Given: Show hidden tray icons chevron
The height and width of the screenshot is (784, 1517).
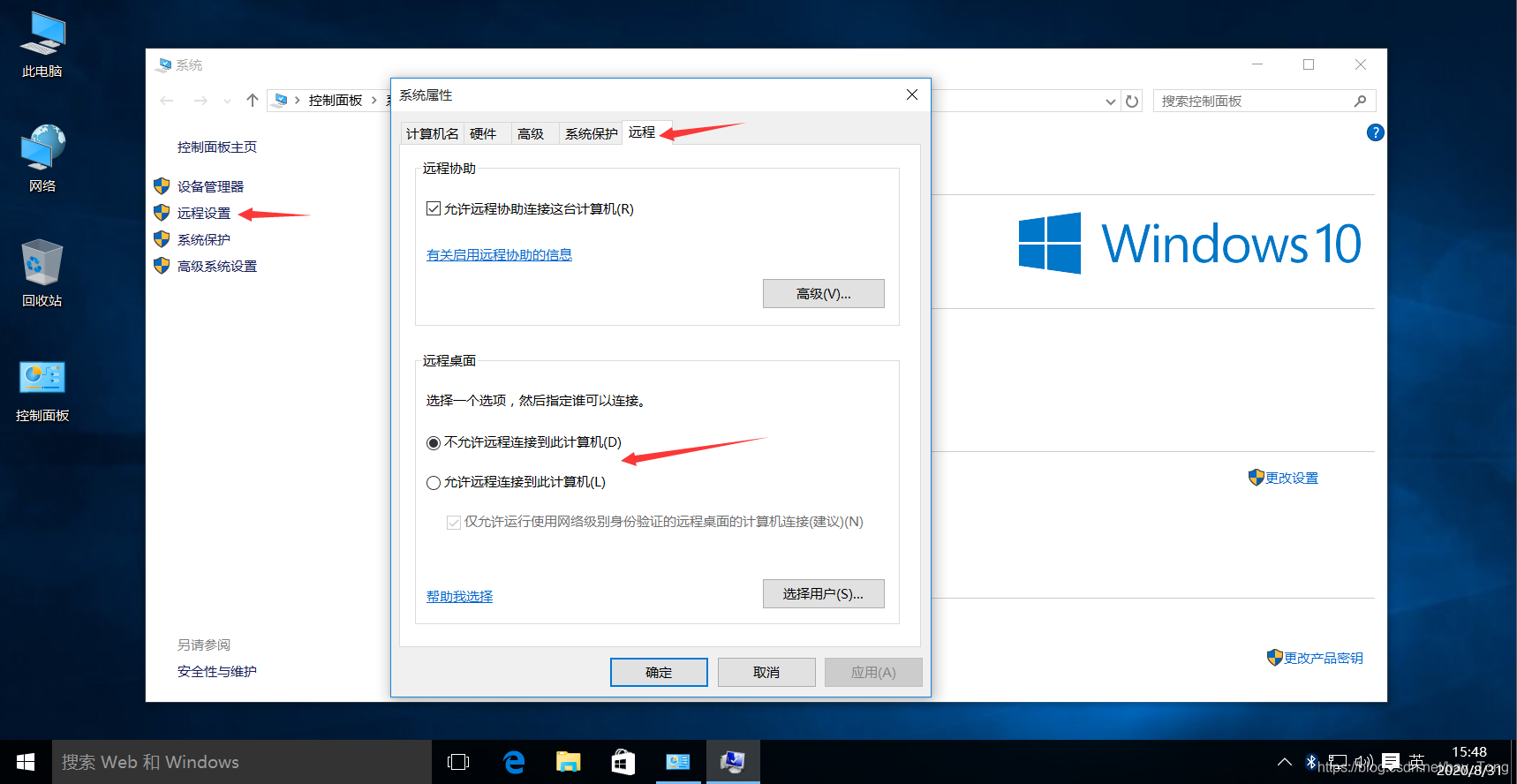Looking at the screenshot, I should [1285, 762].
